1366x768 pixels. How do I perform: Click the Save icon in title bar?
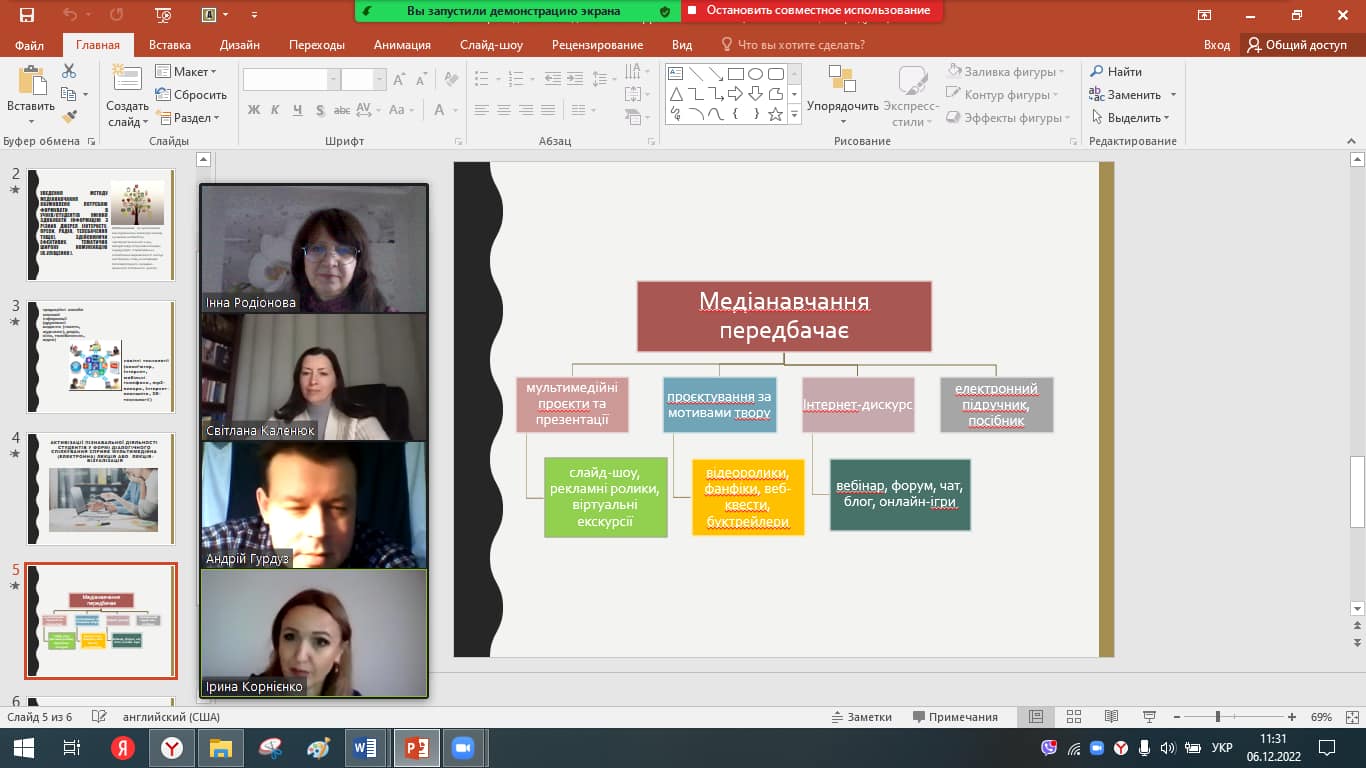click(x=26, y=15)
